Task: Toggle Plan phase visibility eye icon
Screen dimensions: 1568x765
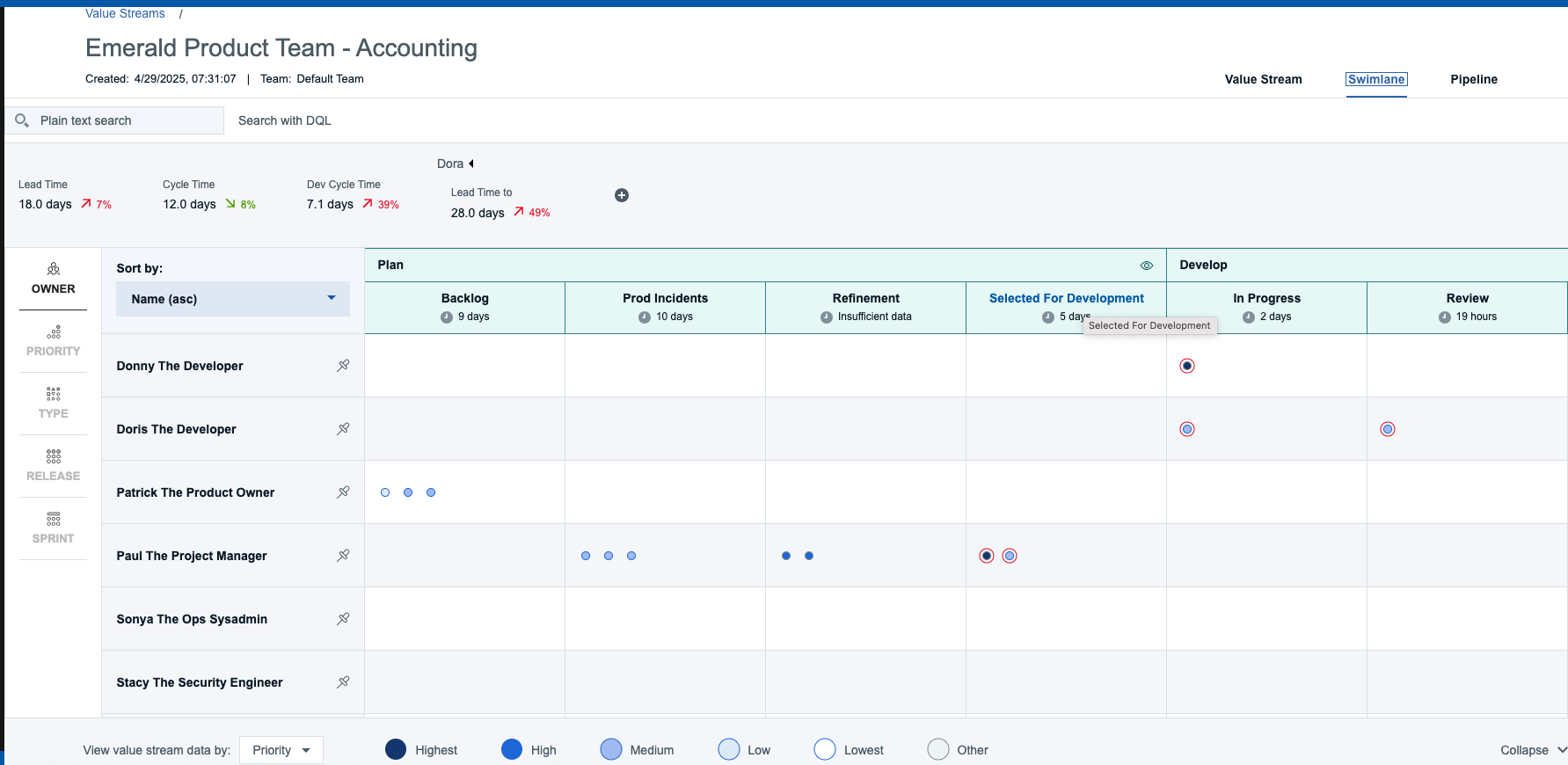Action: pyautogui.click(x=1147, y=266)
